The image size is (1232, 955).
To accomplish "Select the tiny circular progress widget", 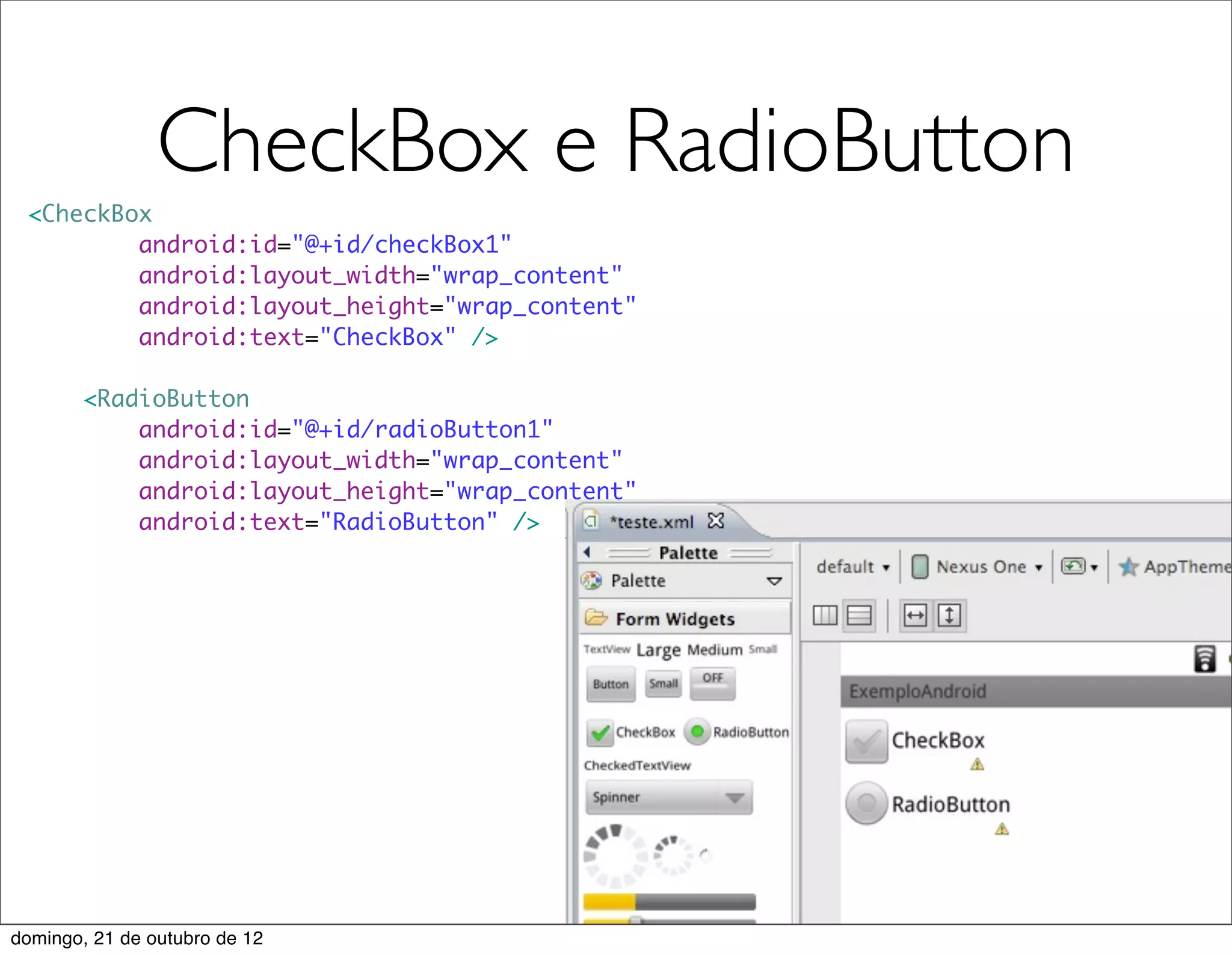I will click(x=706, y=855).
